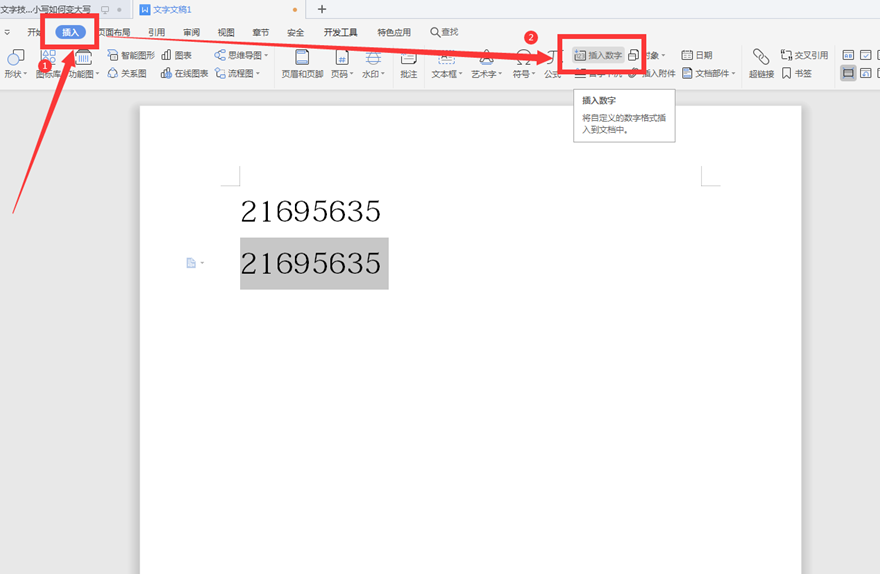Click the text form field control icon
Image resolution: width=880 pixels, height=574 pixels.
(848, 55)
